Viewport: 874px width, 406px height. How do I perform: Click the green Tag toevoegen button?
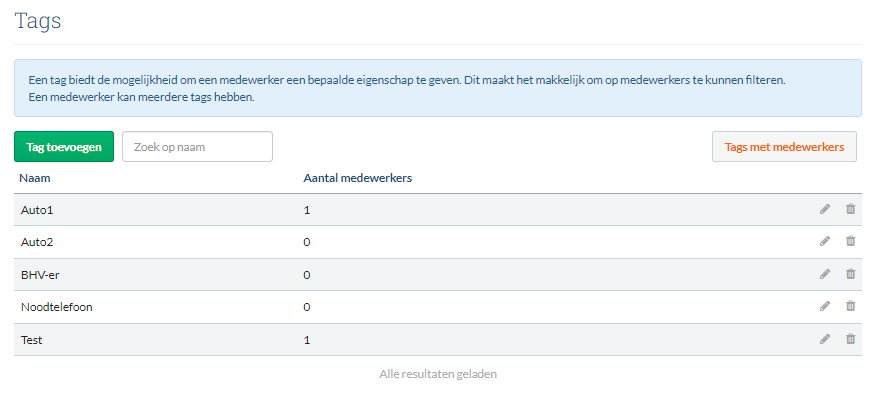pos(64,147)
